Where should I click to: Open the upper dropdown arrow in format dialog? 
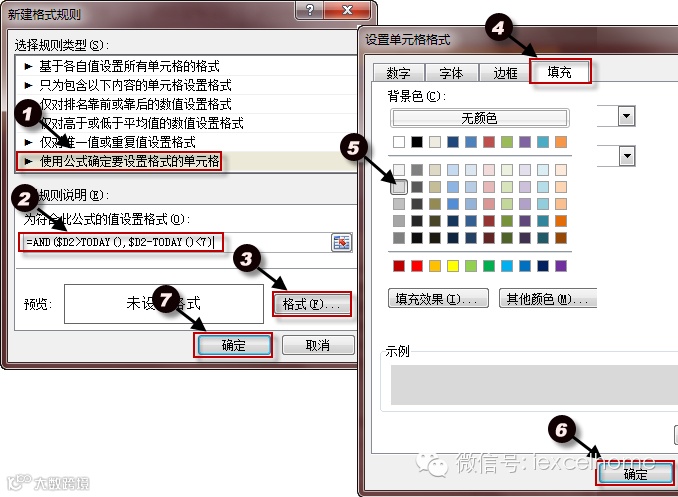coord(626,116)
